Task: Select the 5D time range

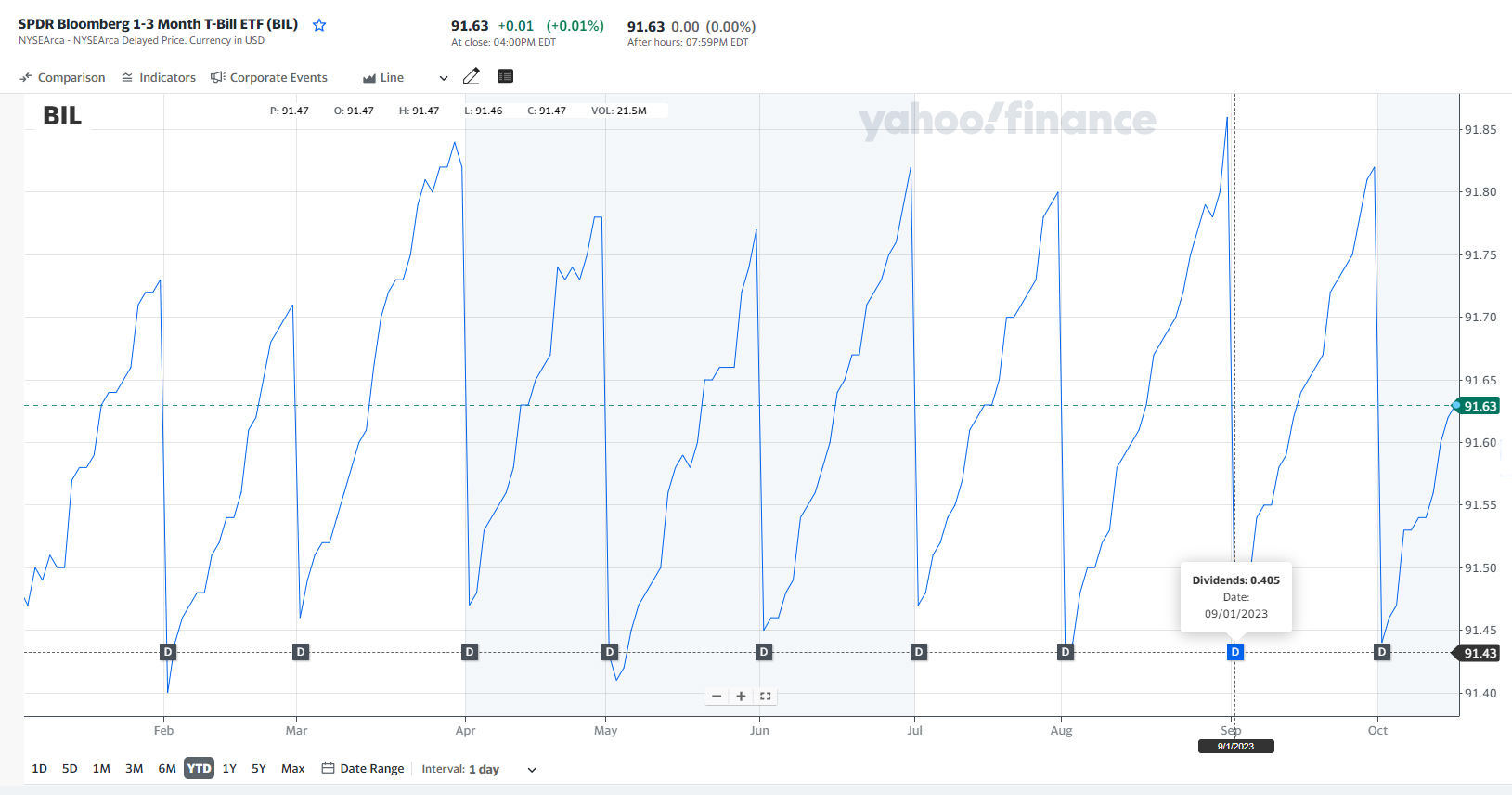Action: [70, 768]
